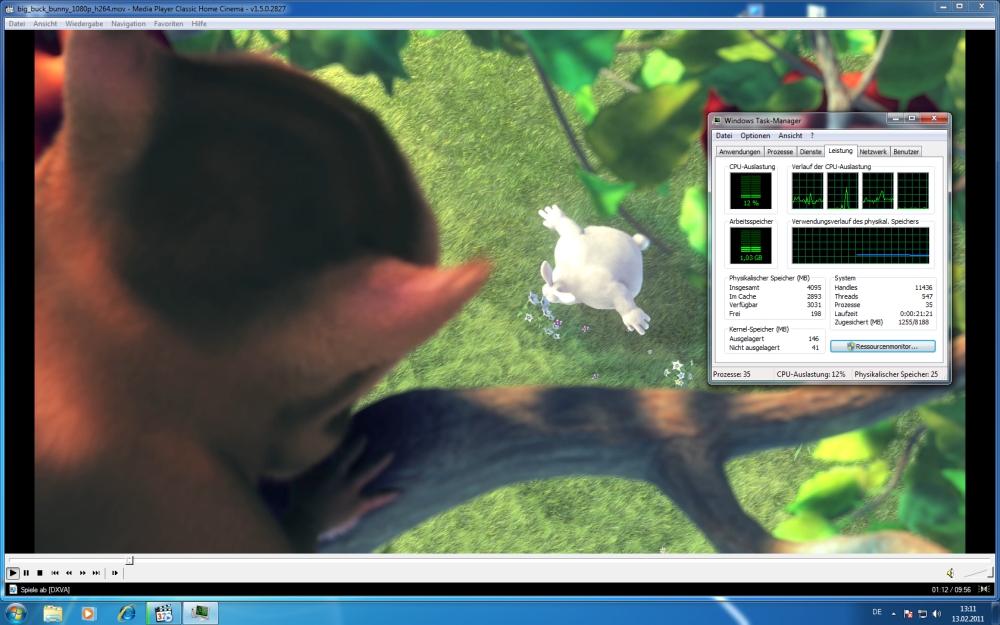This screenshot has width=1000, height=625.
Task: Open Windows Explorer from the taskbar
Action: coord(53,613)
